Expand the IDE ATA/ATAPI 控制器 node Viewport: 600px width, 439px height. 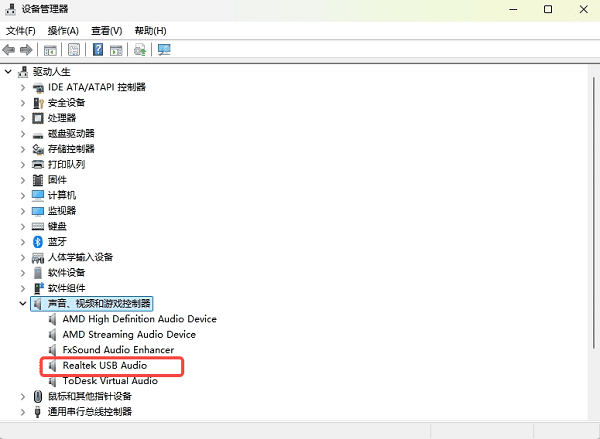[x=23, y=88]
